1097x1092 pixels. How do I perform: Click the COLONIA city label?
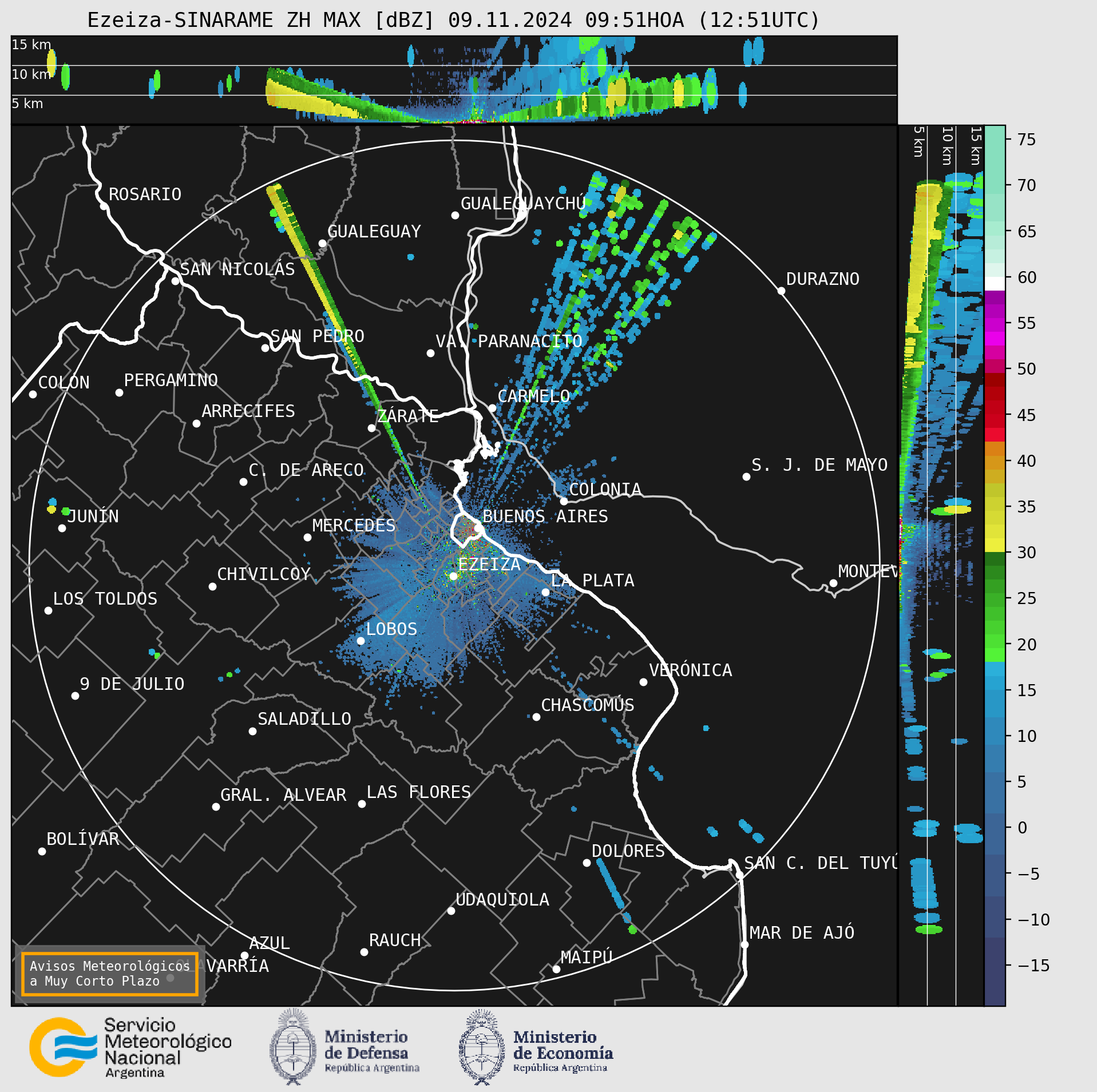605,490
